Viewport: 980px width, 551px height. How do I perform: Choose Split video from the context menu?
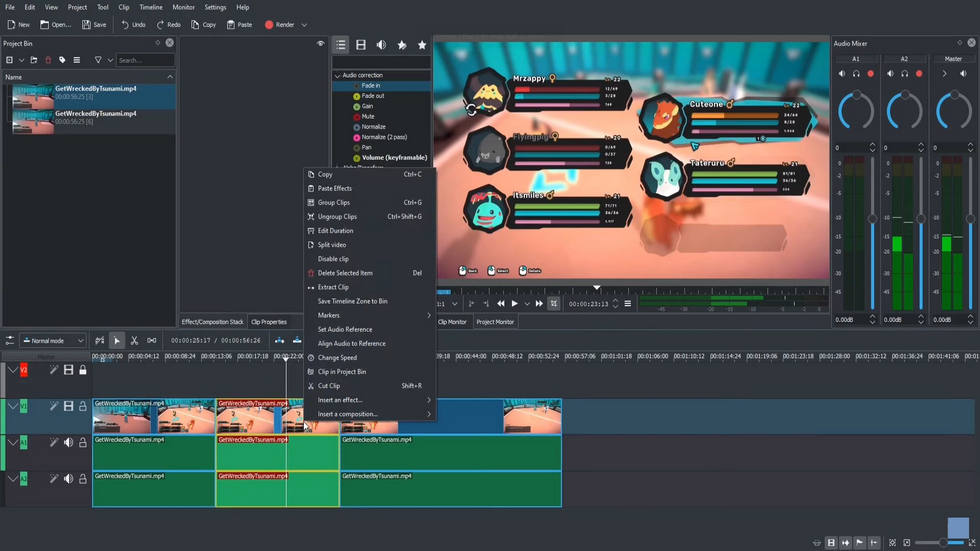click(x=332, y=245)
